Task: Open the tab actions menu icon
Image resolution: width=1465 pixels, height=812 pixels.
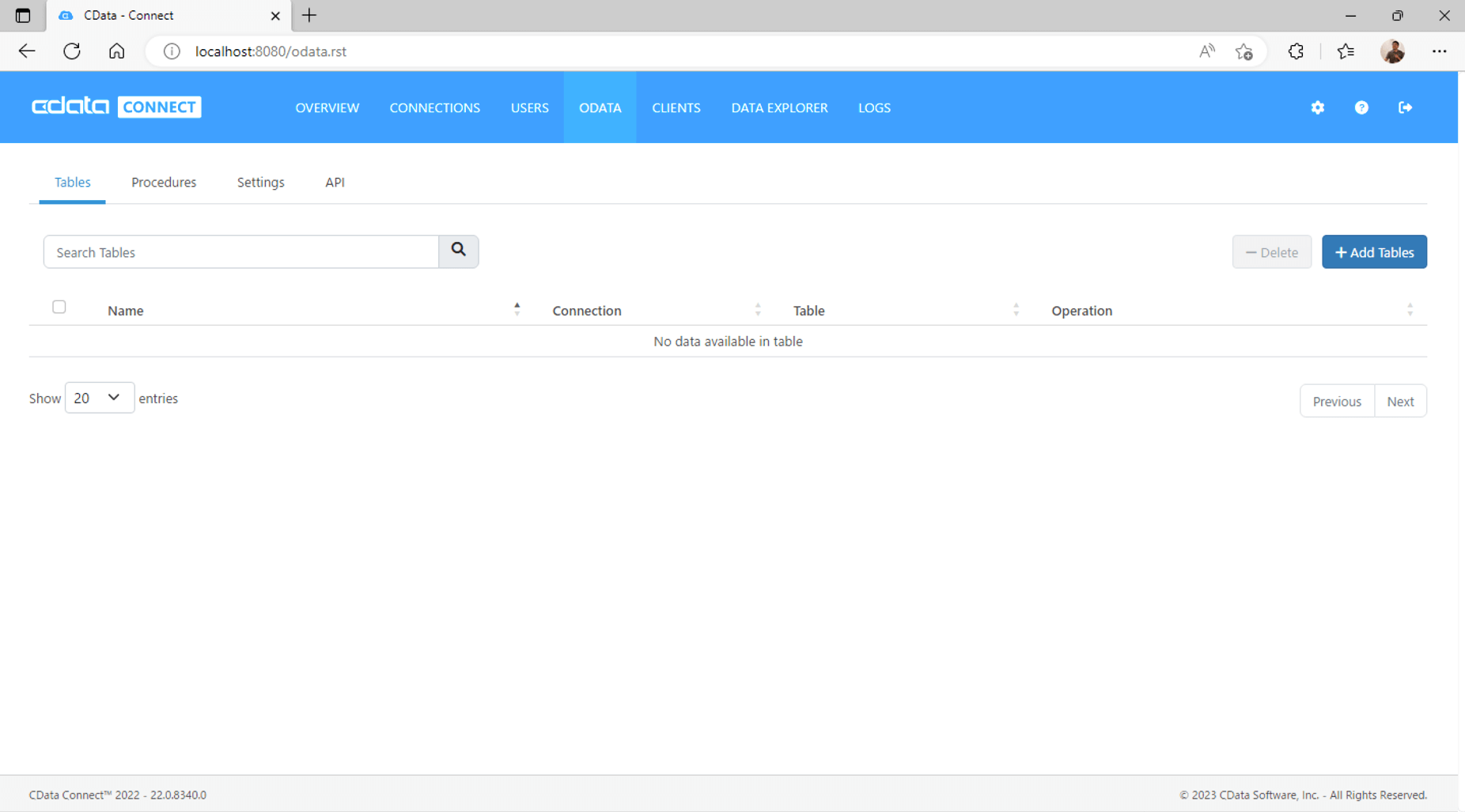Action: (x=23, y=16)
